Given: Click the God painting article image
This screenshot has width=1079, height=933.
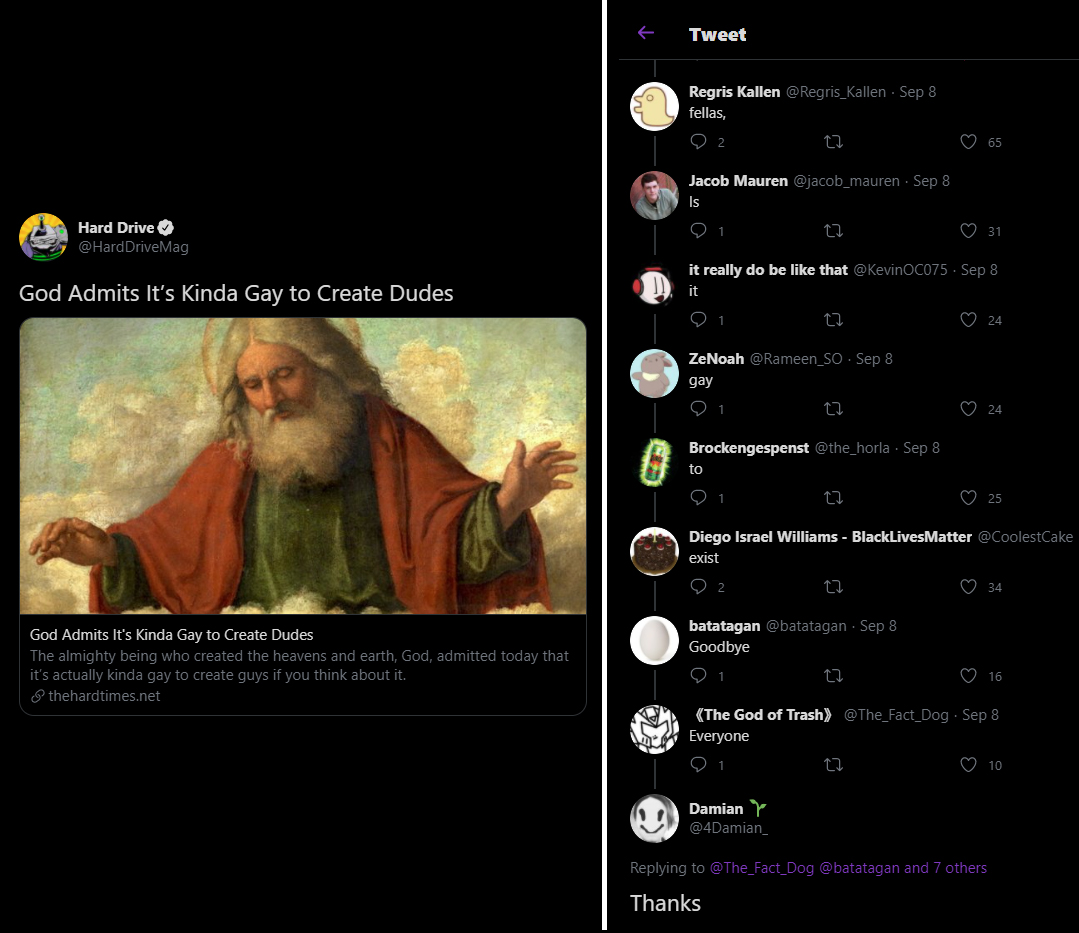Looking at the screenshot, I should (x=302, y=466).
